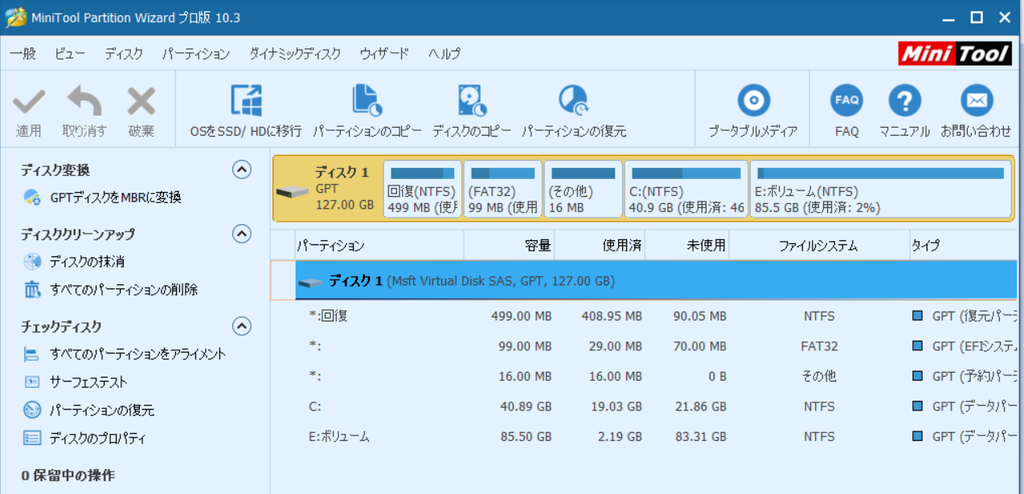Open the FAQ icon
The height and width of the screenshot is (494, 1024).
pyautogui.click(x=846, y=101)
